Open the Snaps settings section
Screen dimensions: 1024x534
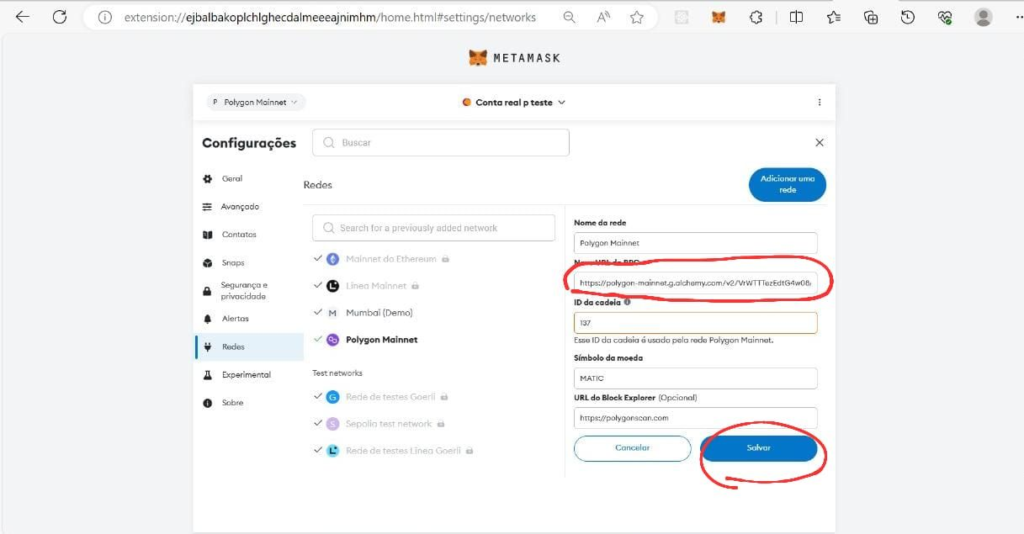(x=232, y=262)
